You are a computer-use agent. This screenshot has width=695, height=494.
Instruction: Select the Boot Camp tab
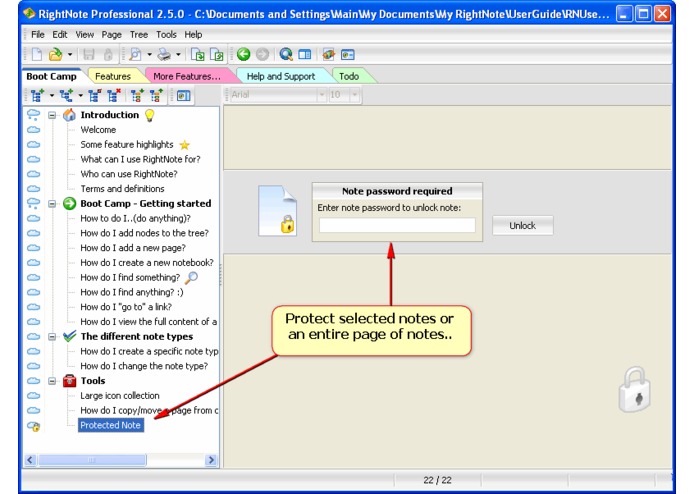51,76
